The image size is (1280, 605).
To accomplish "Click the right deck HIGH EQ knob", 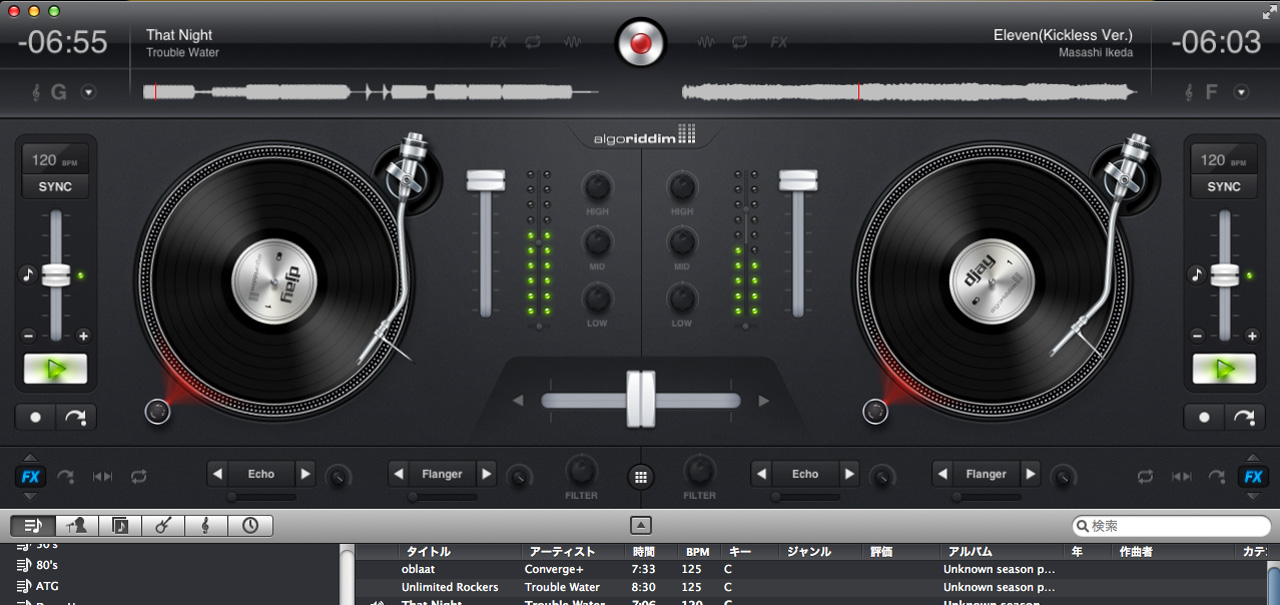I will [x=682, y=186].
